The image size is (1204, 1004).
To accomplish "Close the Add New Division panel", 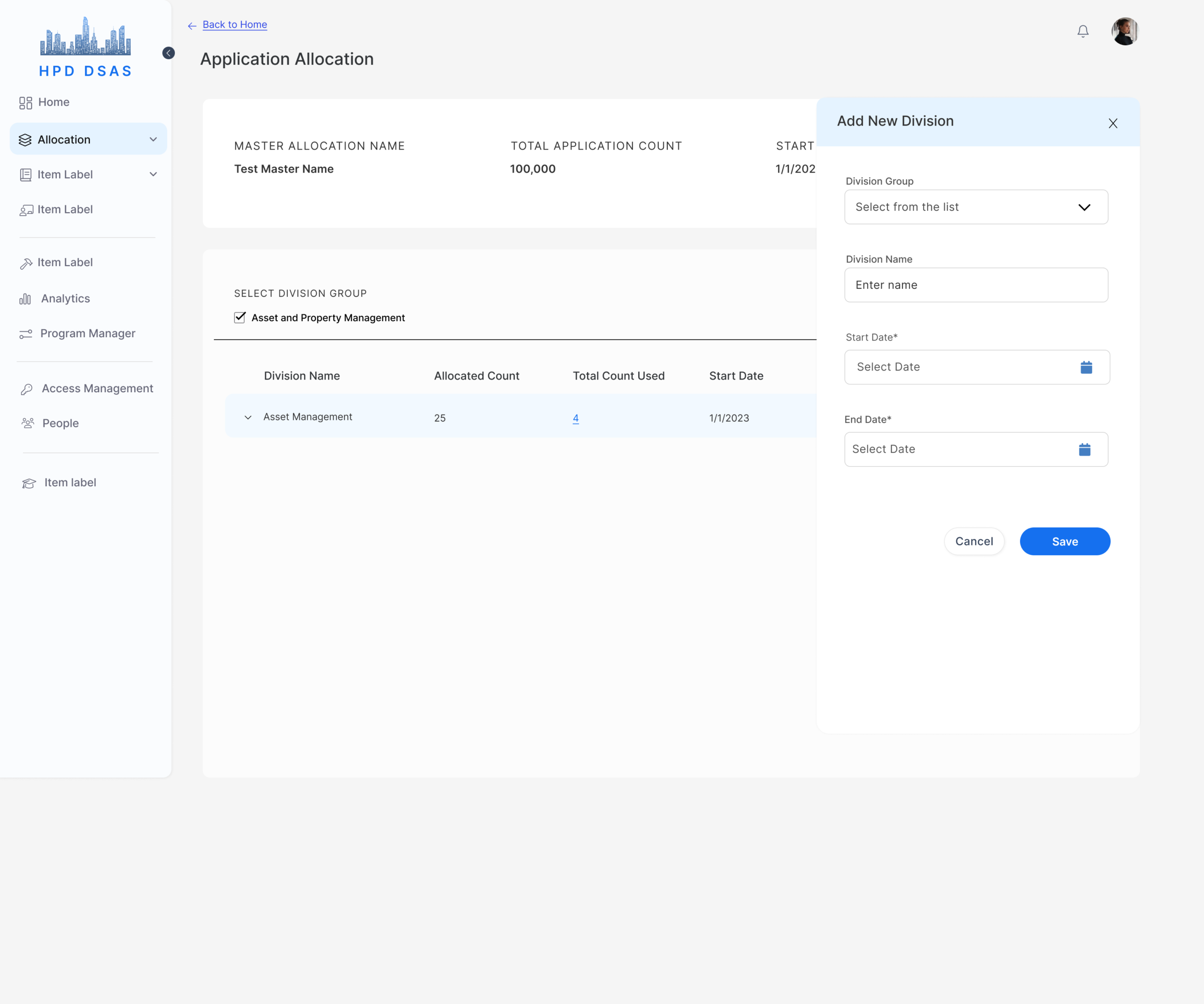I will (x=1112, y=123).
